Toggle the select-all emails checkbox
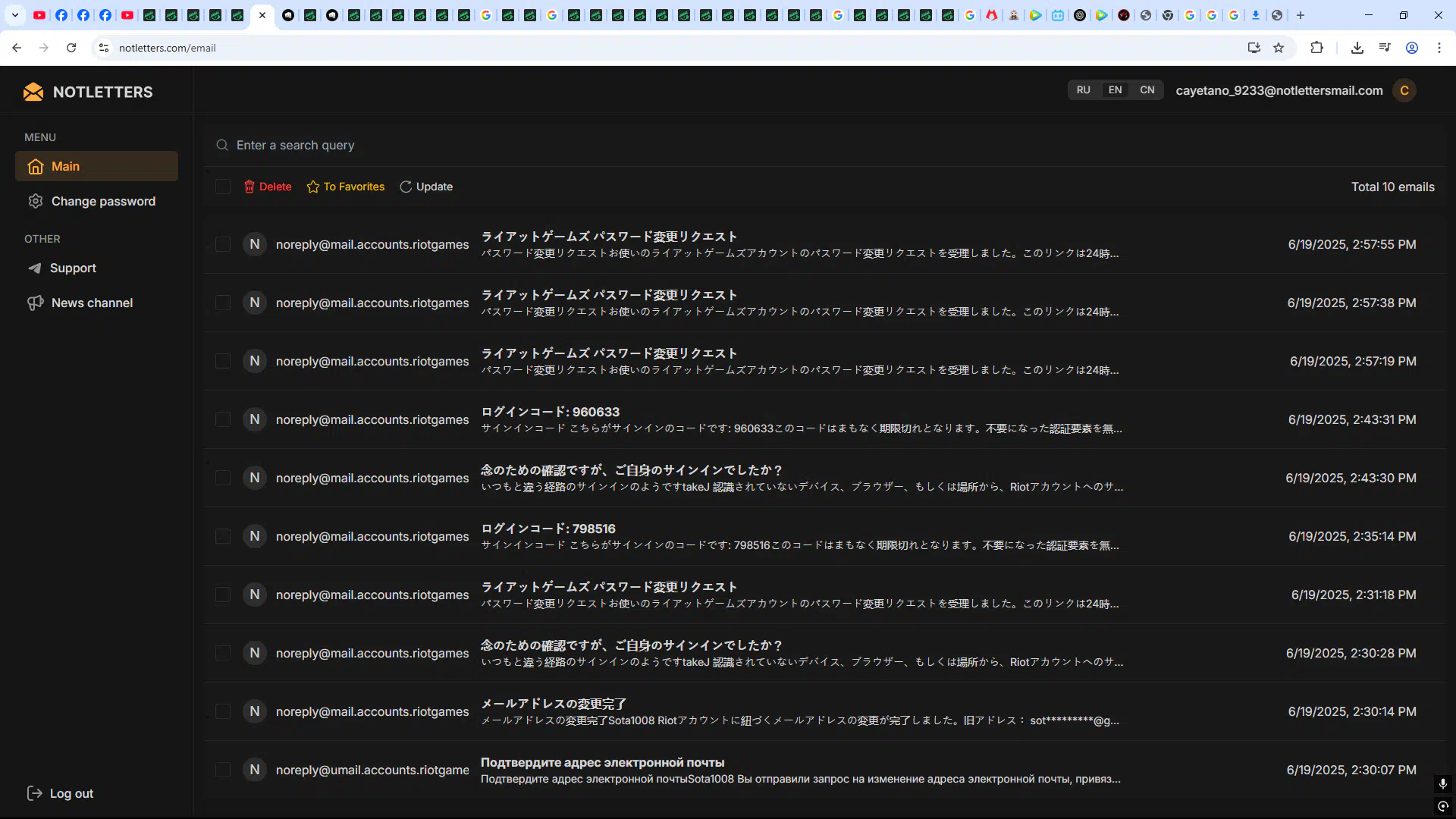1456x819 pixels. tap(222, 187)
